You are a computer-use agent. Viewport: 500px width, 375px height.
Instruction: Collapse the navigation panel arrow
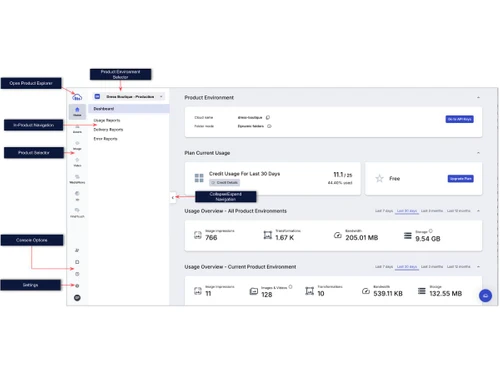point(173,198)
